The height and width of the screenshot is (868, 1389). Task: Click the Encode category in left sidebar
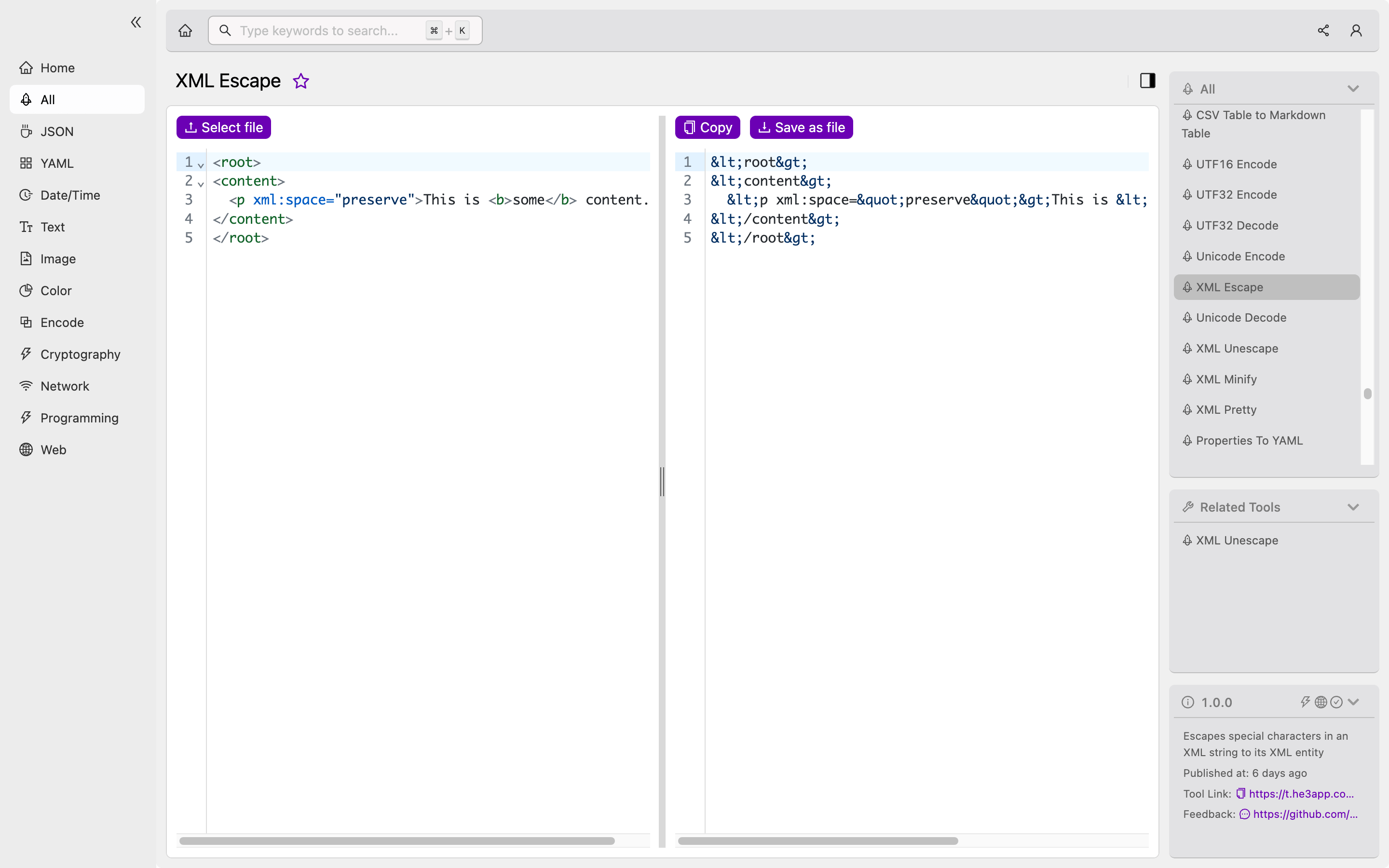[x=62, y=322]
